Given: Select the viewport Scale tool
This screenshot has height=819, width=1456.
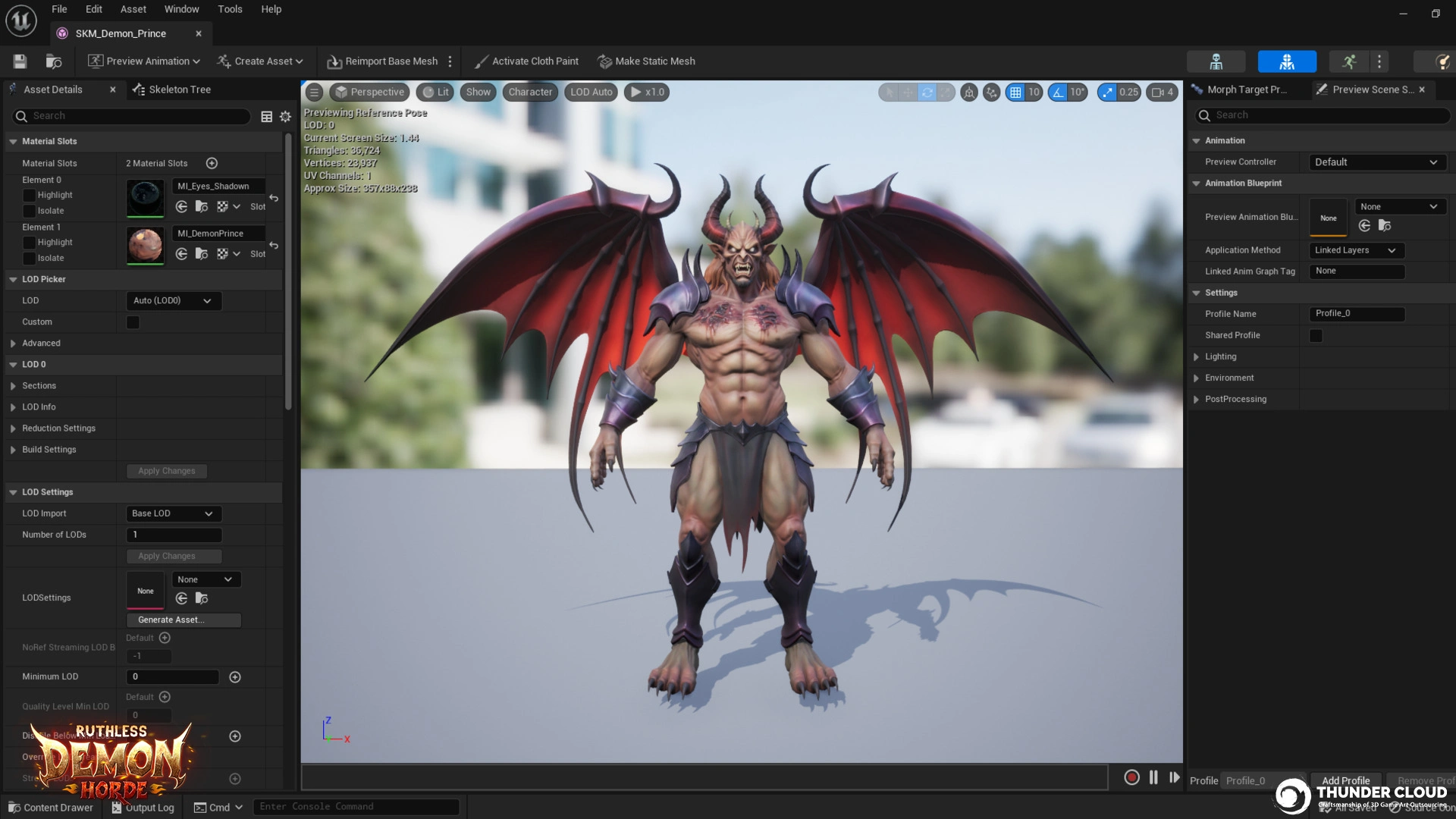Looking at the screenshot, I should pyautogui.click(x=946, y=93).
